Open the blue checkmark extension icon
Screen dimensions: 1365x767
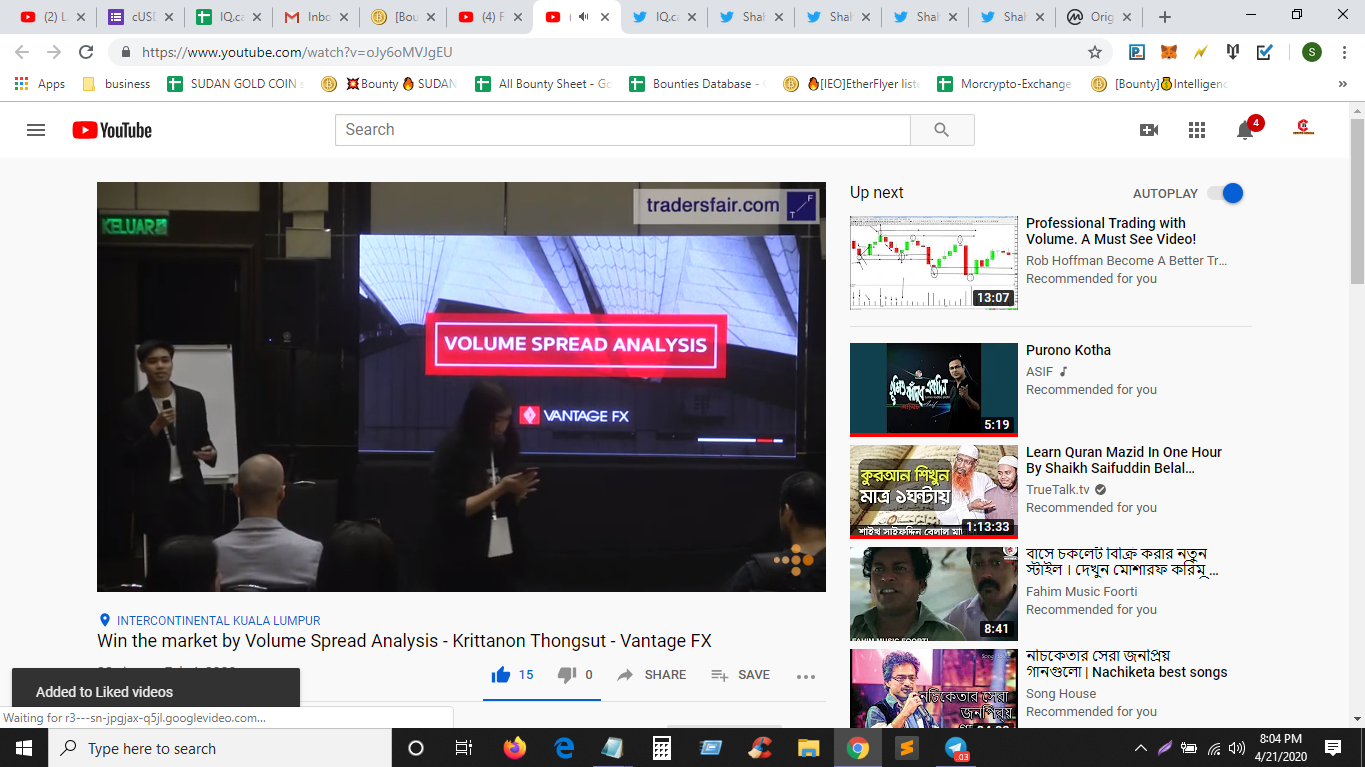(1265, 52)
